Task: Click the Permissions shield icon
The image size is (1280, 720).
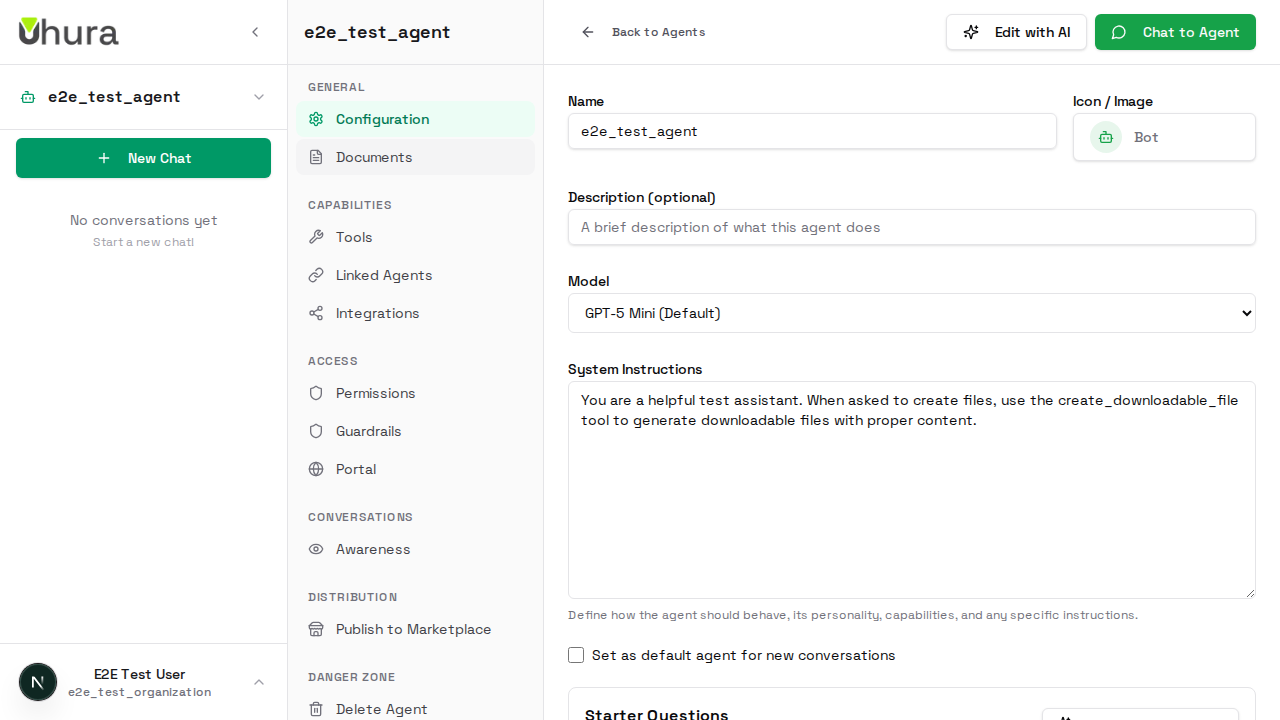Action: tap(316, 393)
